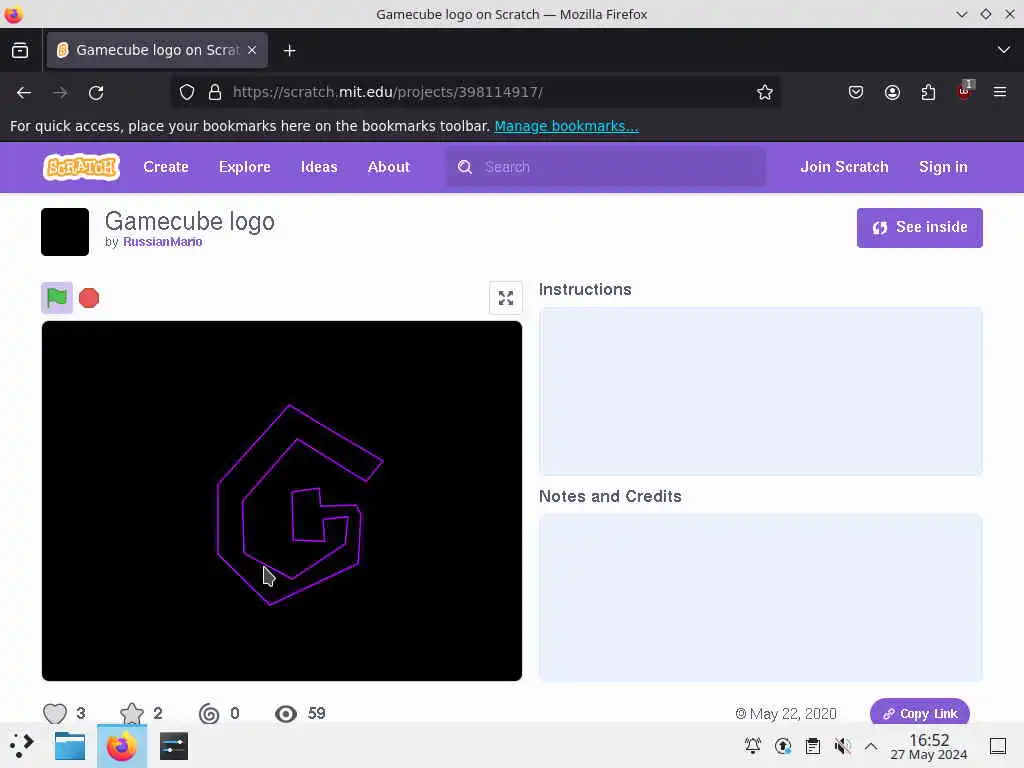The height and width of the screenshot is (768, 1024).
Task: Expand the list all tabs chevron
Action: (x=1004, y=50)
